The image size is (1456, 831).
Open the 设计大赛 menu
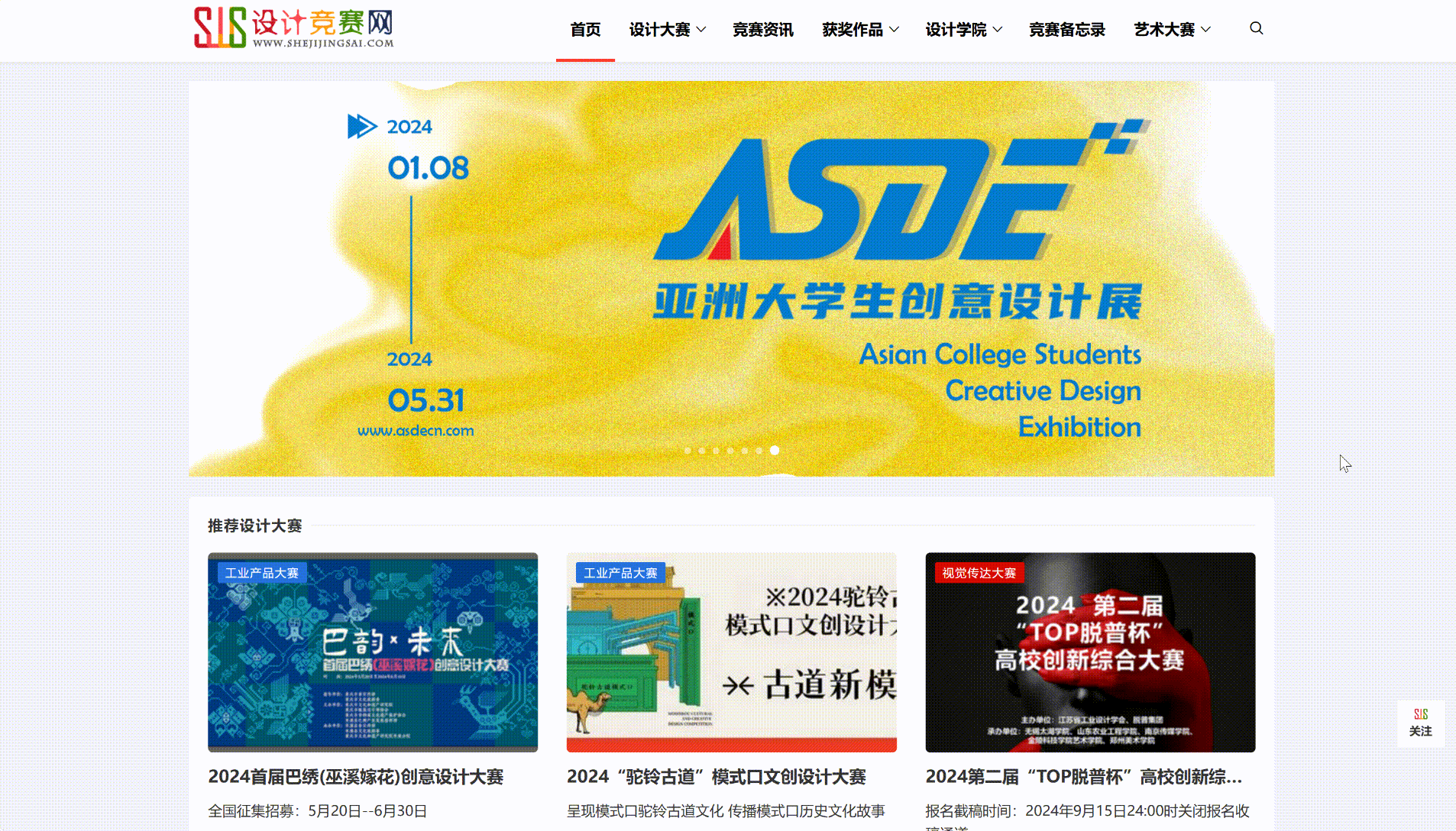[x=659, y=30]
